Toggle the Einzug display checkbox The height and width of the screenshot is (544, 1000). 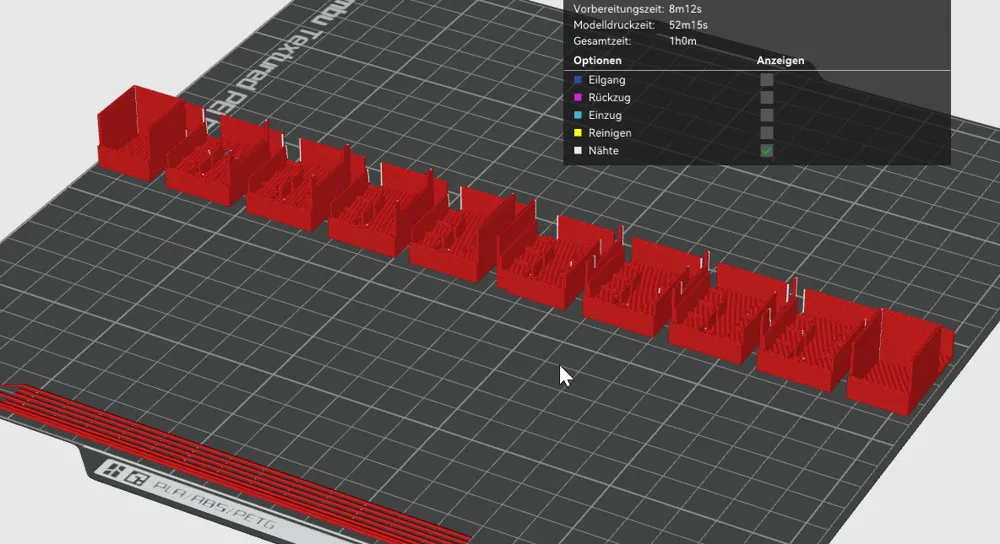pos(767,115)
